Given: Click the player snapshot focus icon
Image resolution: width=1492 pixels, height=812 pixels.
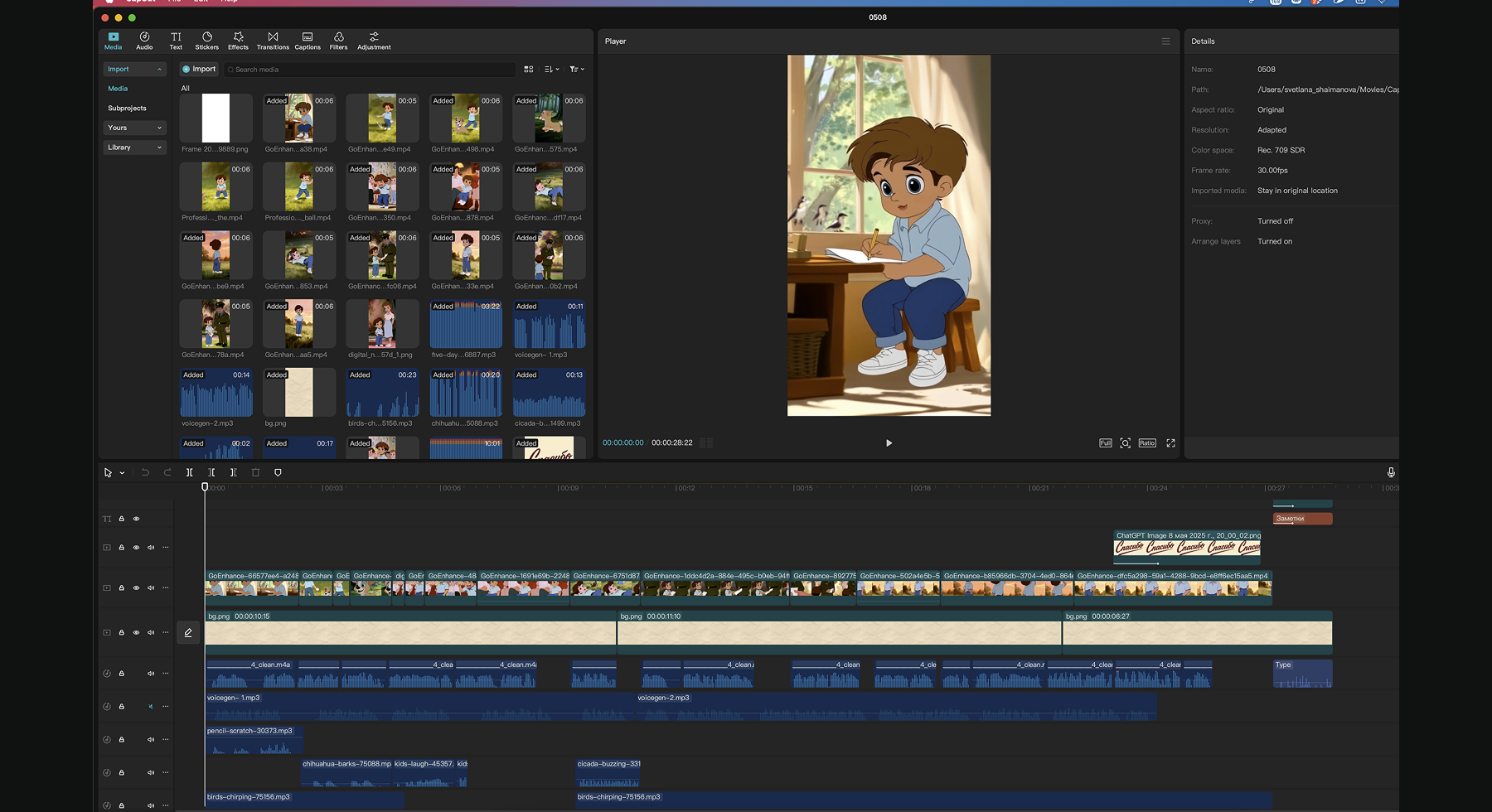Looking at the screenshot, I should (x=1125, y=443).
